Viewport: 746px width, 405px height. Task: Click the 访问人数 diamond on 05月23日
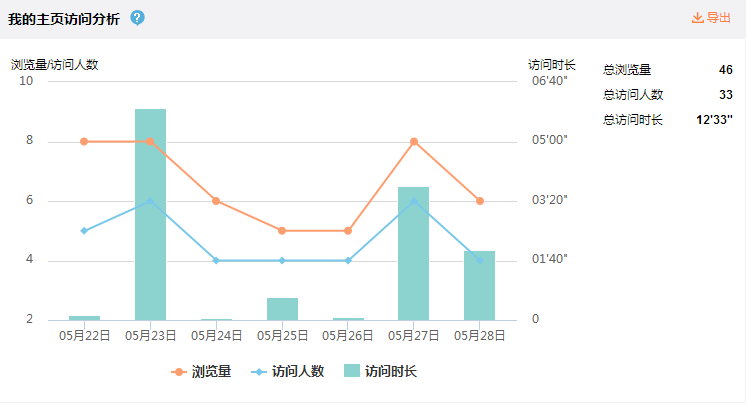point(150,201)
